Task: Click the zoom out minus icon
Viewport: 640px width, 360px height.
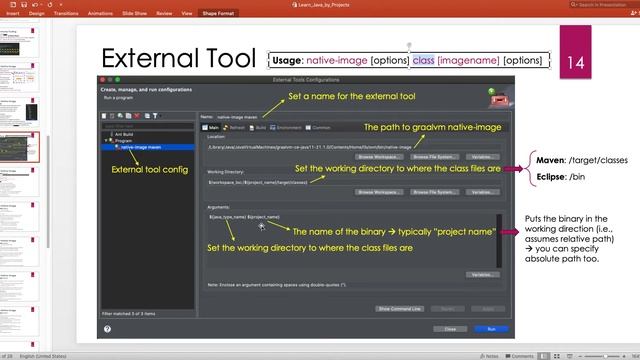Action: tap(580, 356)
